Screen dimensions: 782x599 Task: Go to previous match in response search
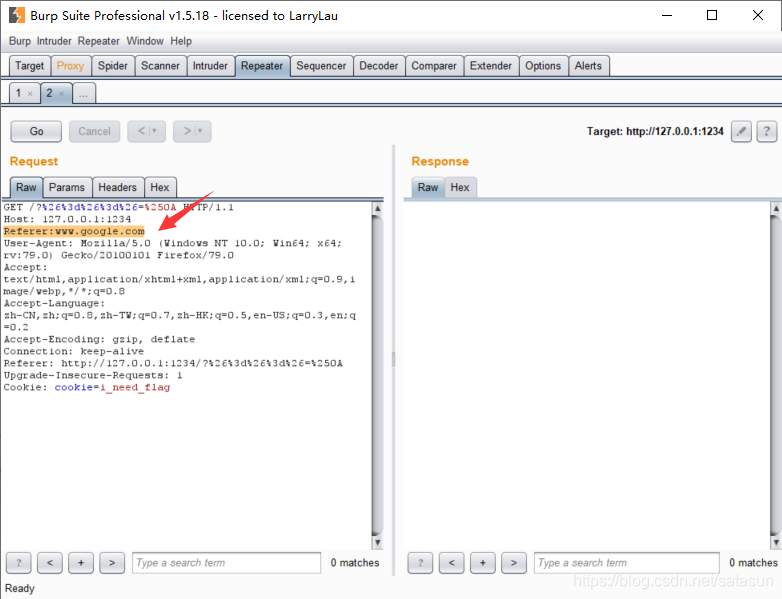pos(451,563)
